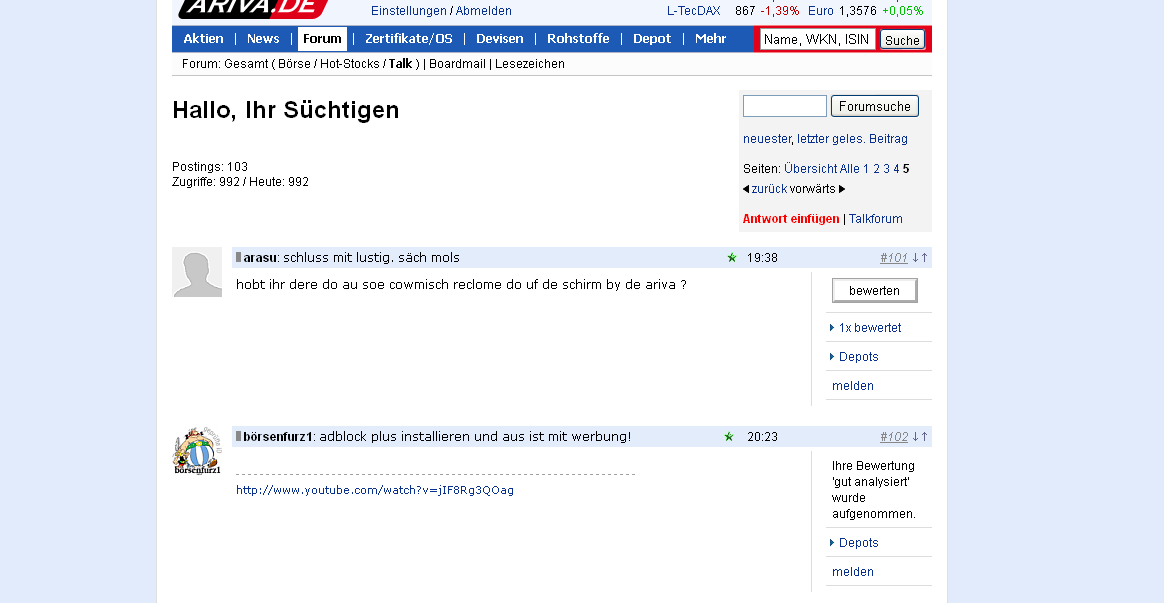The height and width of the screenshot is (603, 1164).
Task: Open the Rohstoffe menu
Action: click(578, 39)
